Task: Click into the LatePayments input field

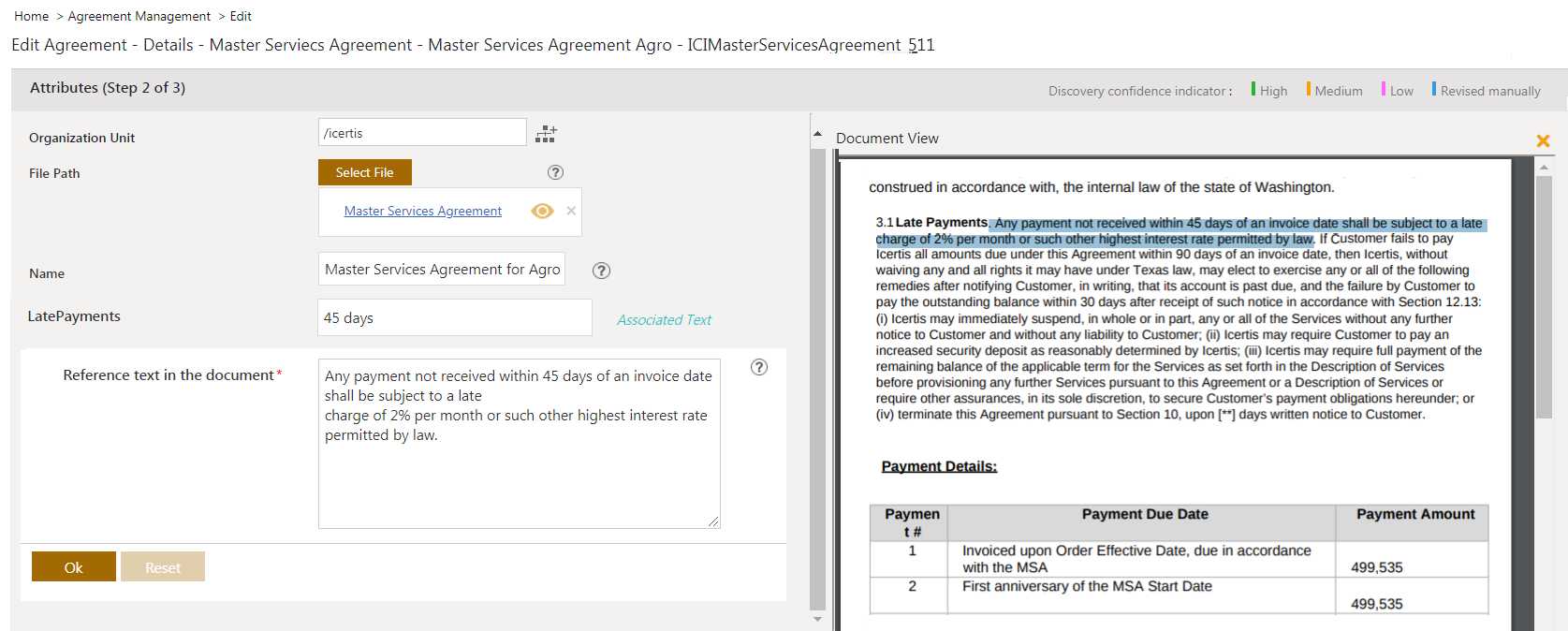Action: click(455, 317)
